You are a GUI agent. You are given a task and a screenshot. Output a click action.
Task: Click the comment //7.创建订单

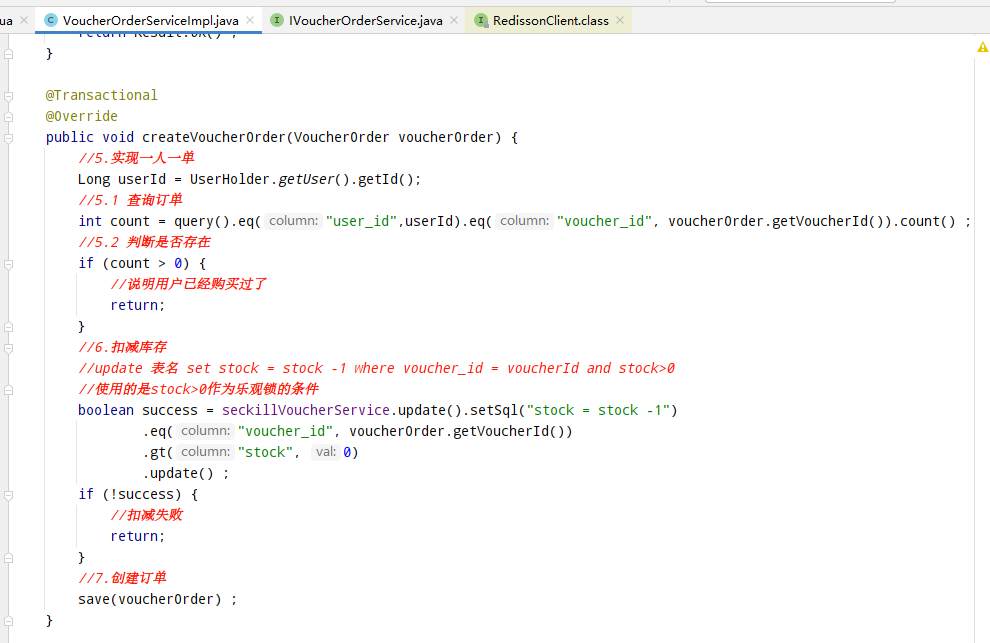(x=122, y=578)
